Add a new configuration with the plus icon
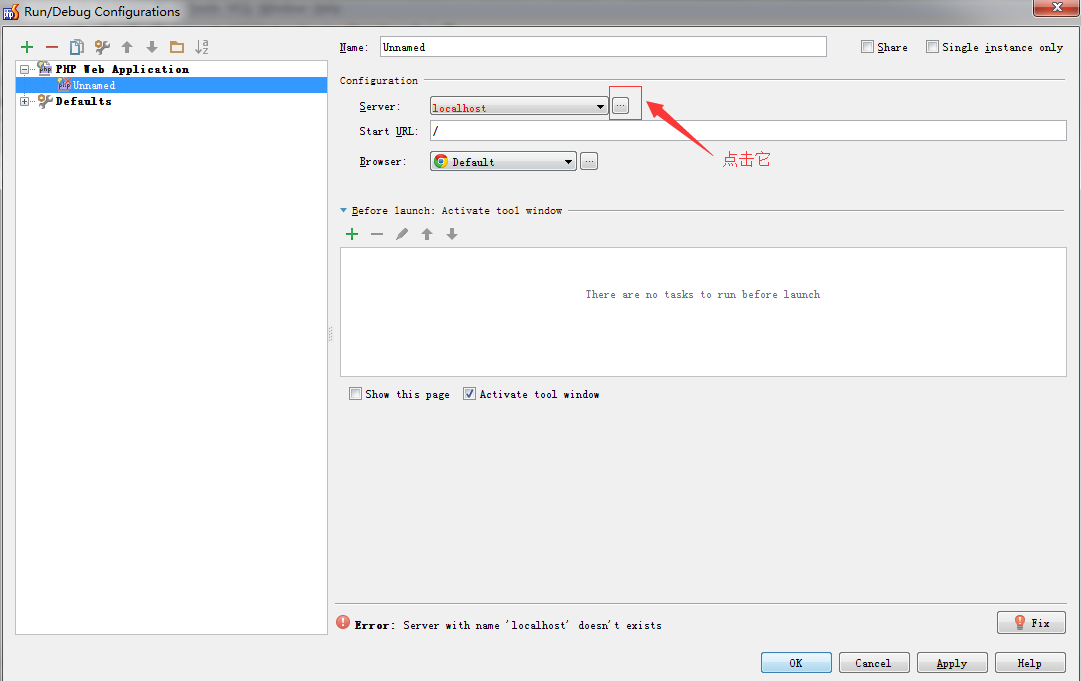This screenshot has height=681, width=1081. [x=27, y=47]
